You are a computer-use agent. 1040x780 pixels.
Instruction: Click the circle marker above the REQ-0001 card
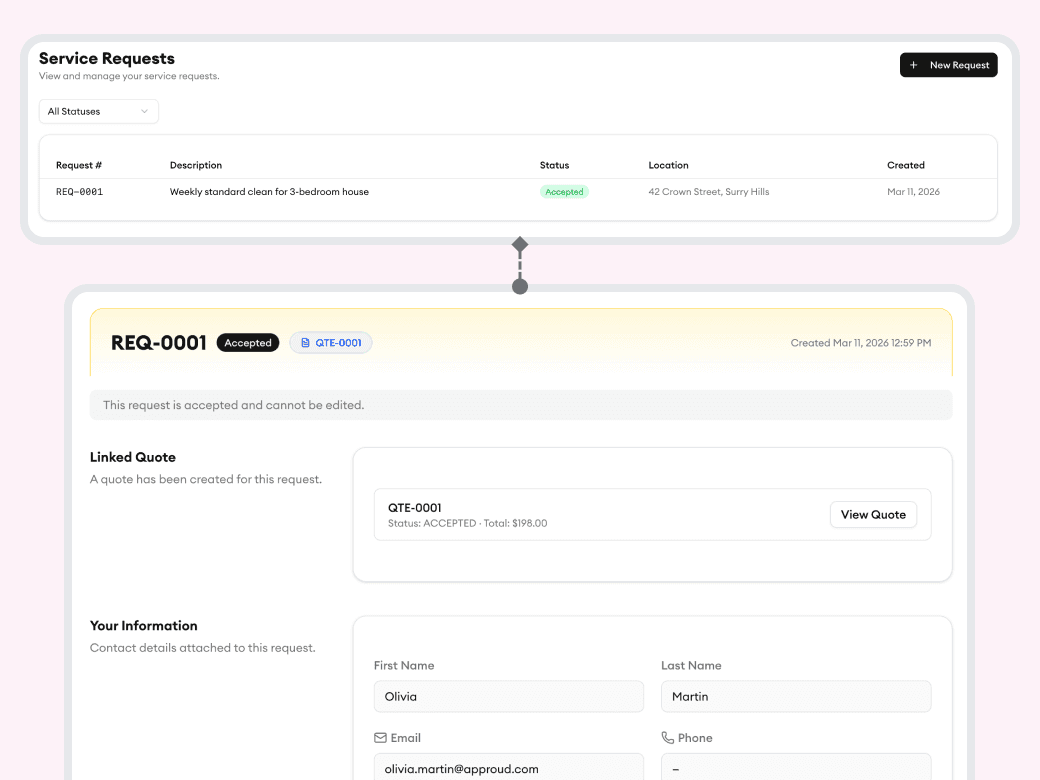(x=519, y=286)
